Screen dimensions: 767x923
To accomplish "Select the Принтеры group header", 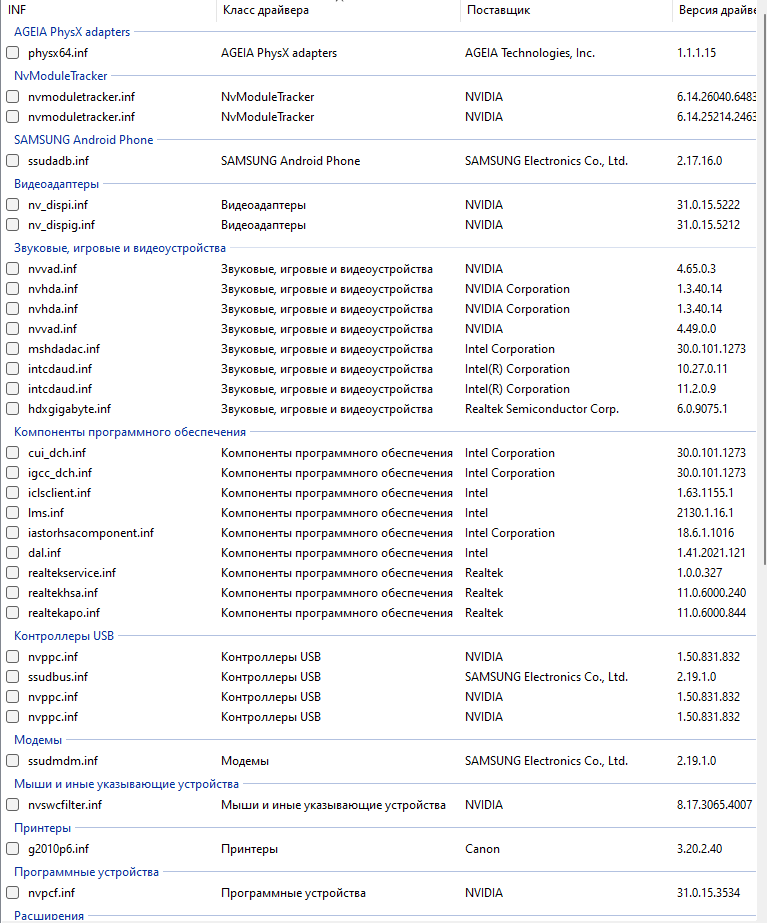I will point(42,828).
